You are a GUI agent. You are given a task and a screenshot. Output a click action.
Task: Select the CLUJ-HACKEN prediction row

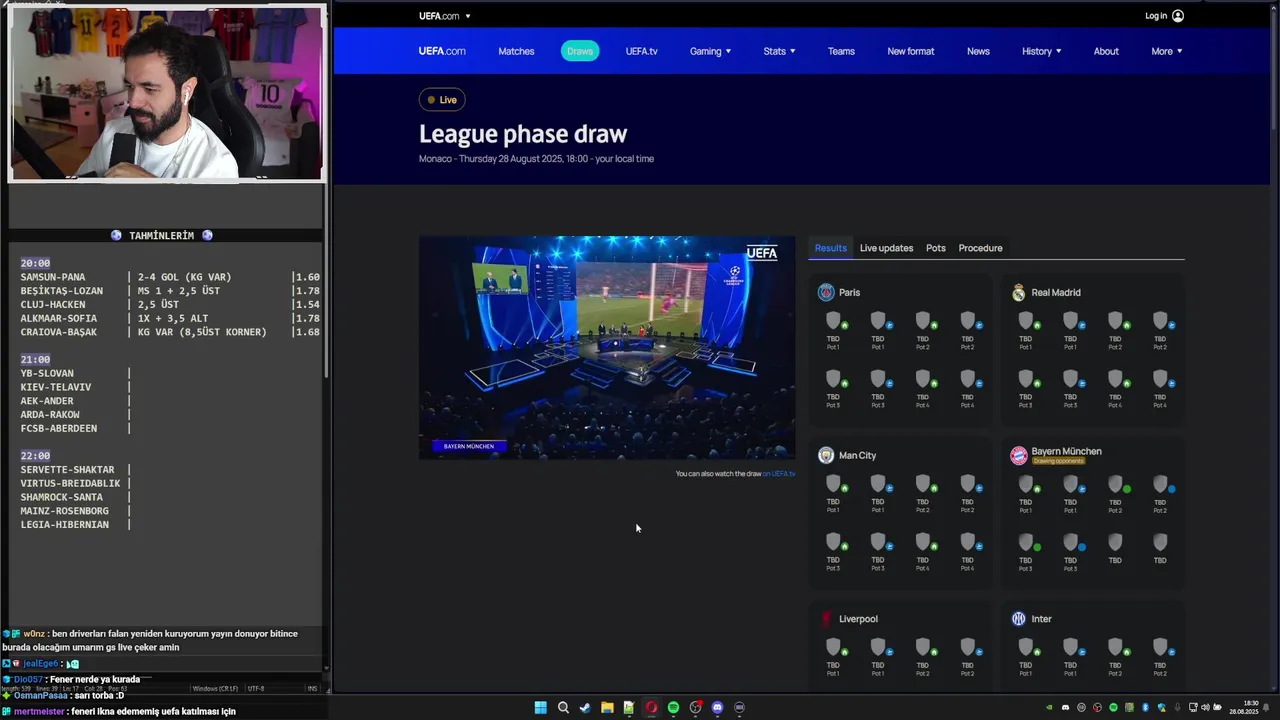(x=170, y=305)
